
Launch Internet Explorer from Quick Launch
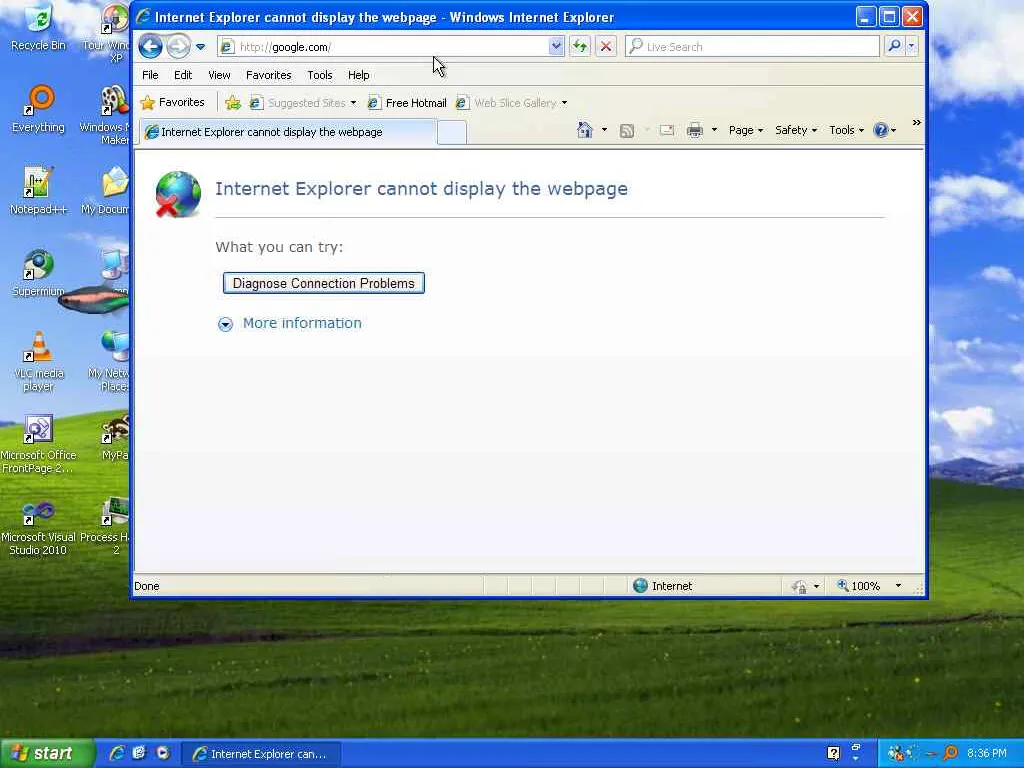[117, 753]
